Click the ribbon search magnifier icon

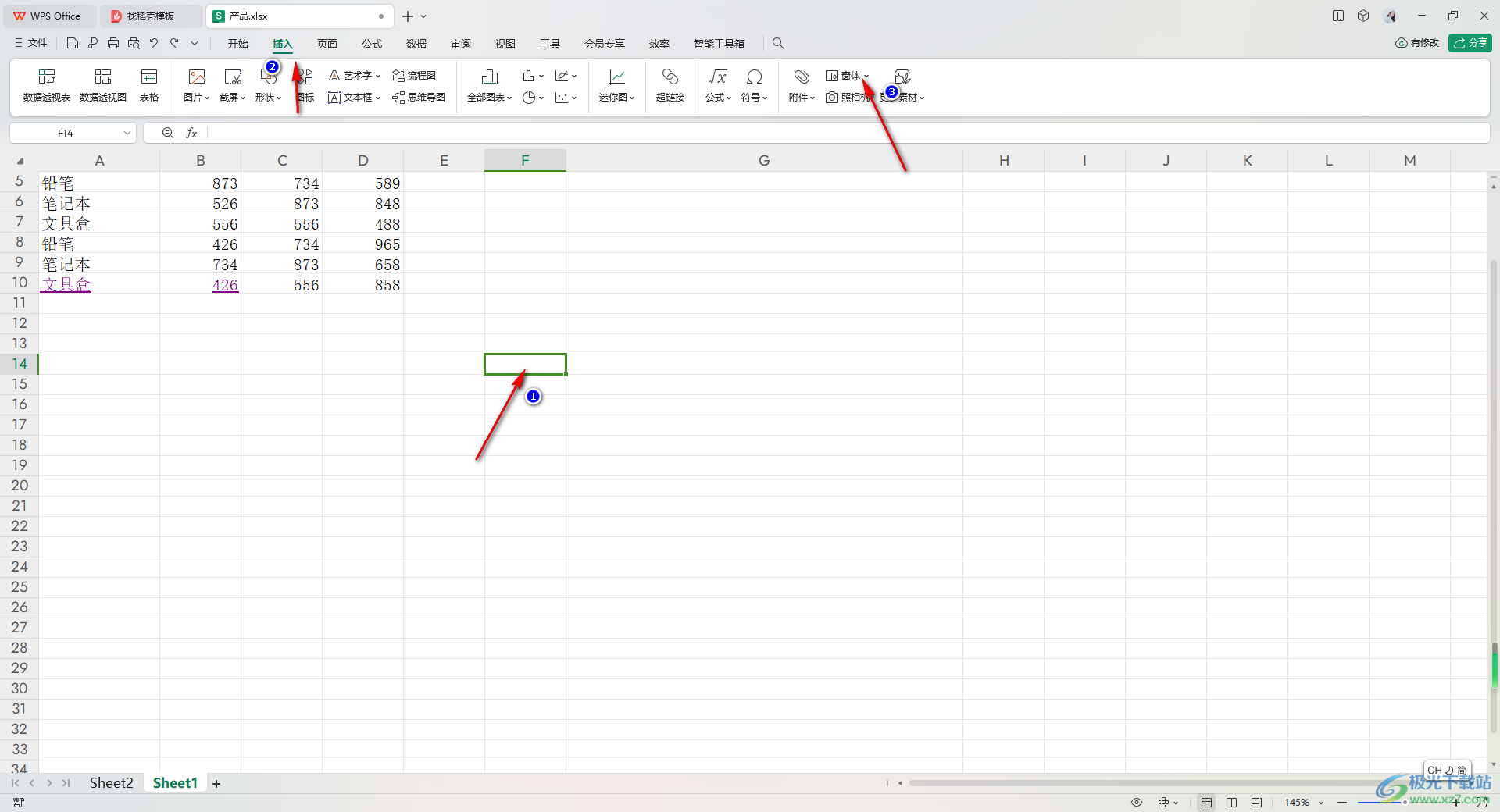[778, 43]
